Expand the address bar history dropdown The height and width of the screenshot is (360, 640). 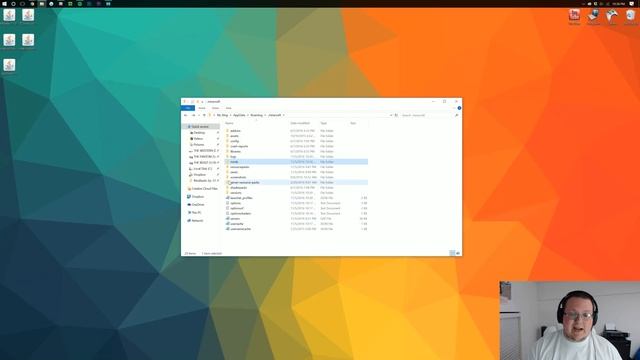pos(391,116)
